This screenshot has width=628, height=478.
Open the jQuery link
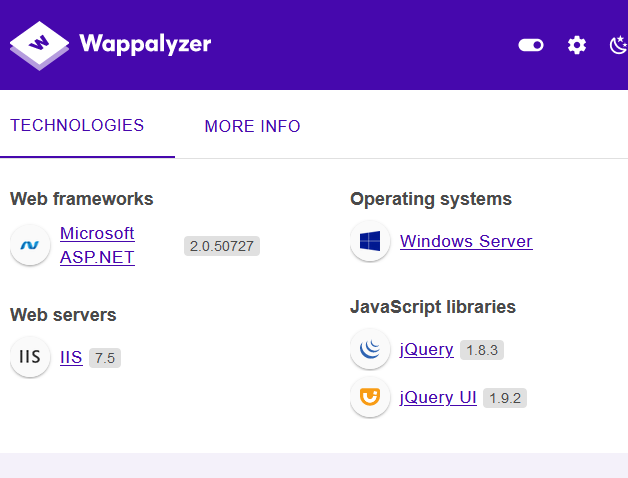pos(427,350)
